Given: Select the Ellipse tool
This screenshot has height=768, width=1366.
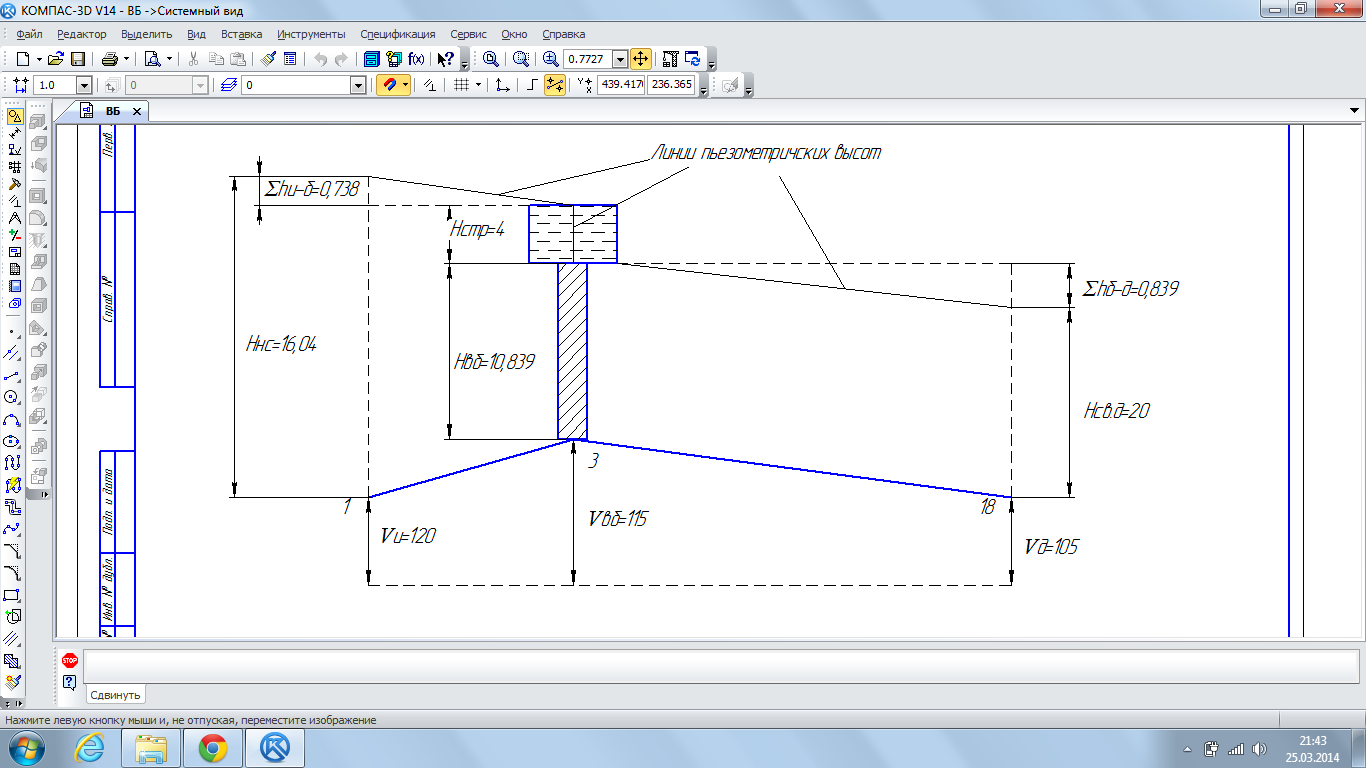Looking at the screenshot, I should click(13, 441).
